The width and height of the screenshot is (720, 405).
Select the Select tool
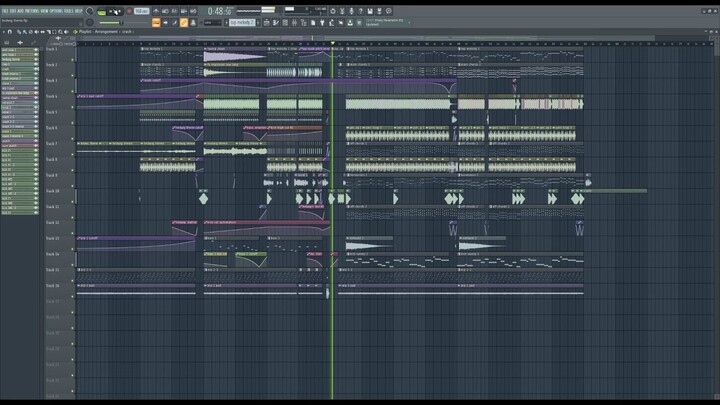54,32
